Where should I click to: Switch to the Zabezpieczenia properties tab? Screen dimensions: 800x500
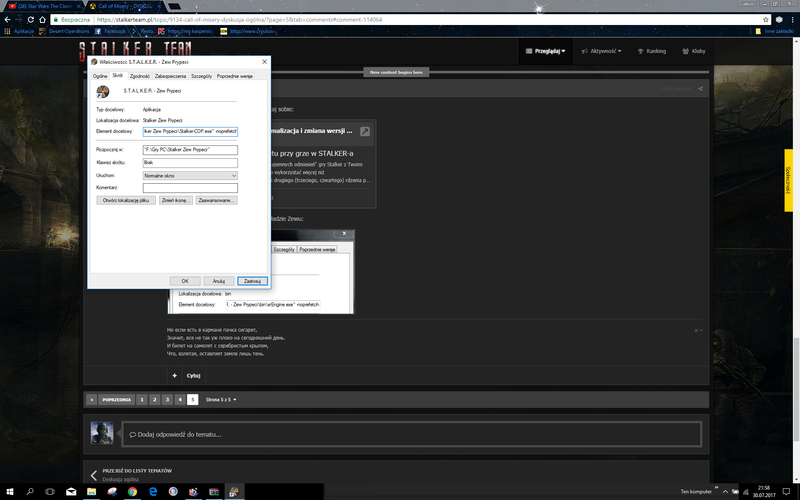click(x=170, y=76)
